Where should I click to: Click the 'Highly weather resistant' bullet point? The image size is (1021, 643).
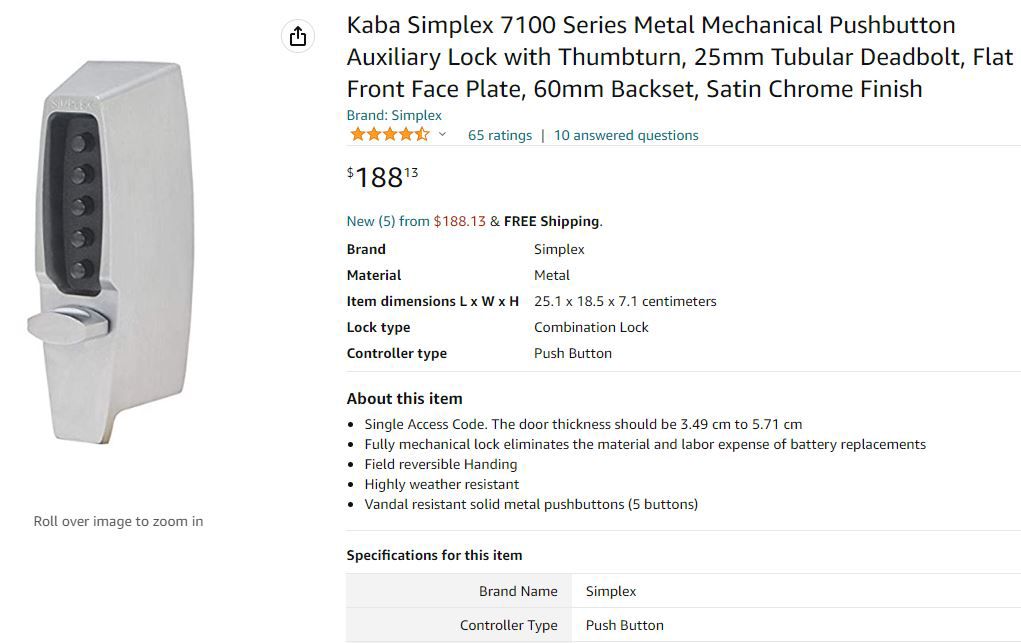[441, 484]
